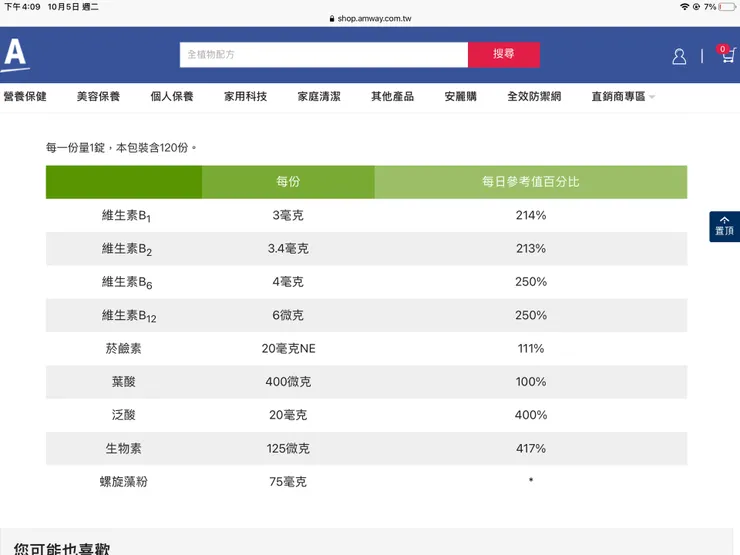This screenshot has width=740, height=555.
Task: Open the 家庭清潔 menu
Action: point(319,96)
